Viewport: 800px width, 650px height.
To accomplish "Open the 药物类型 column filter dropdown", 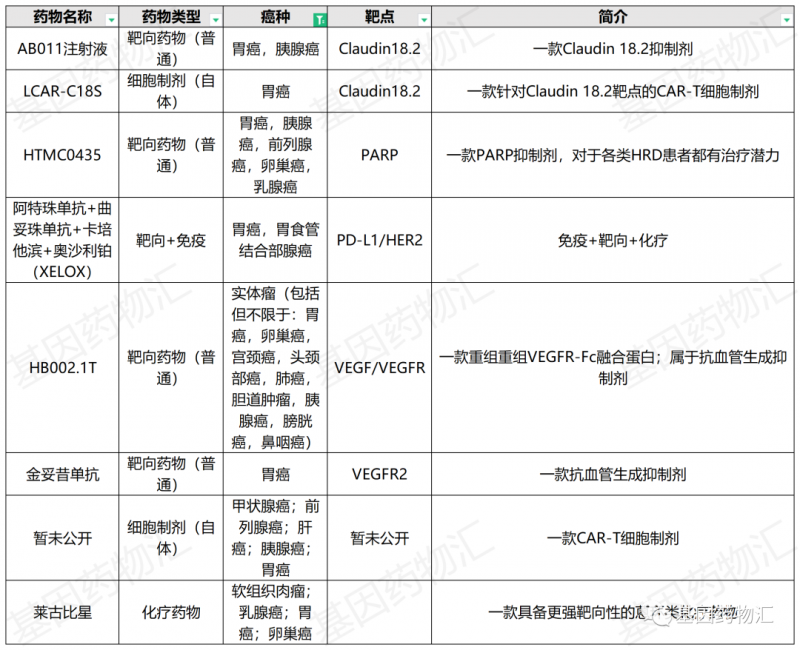I will pos(219,20).
